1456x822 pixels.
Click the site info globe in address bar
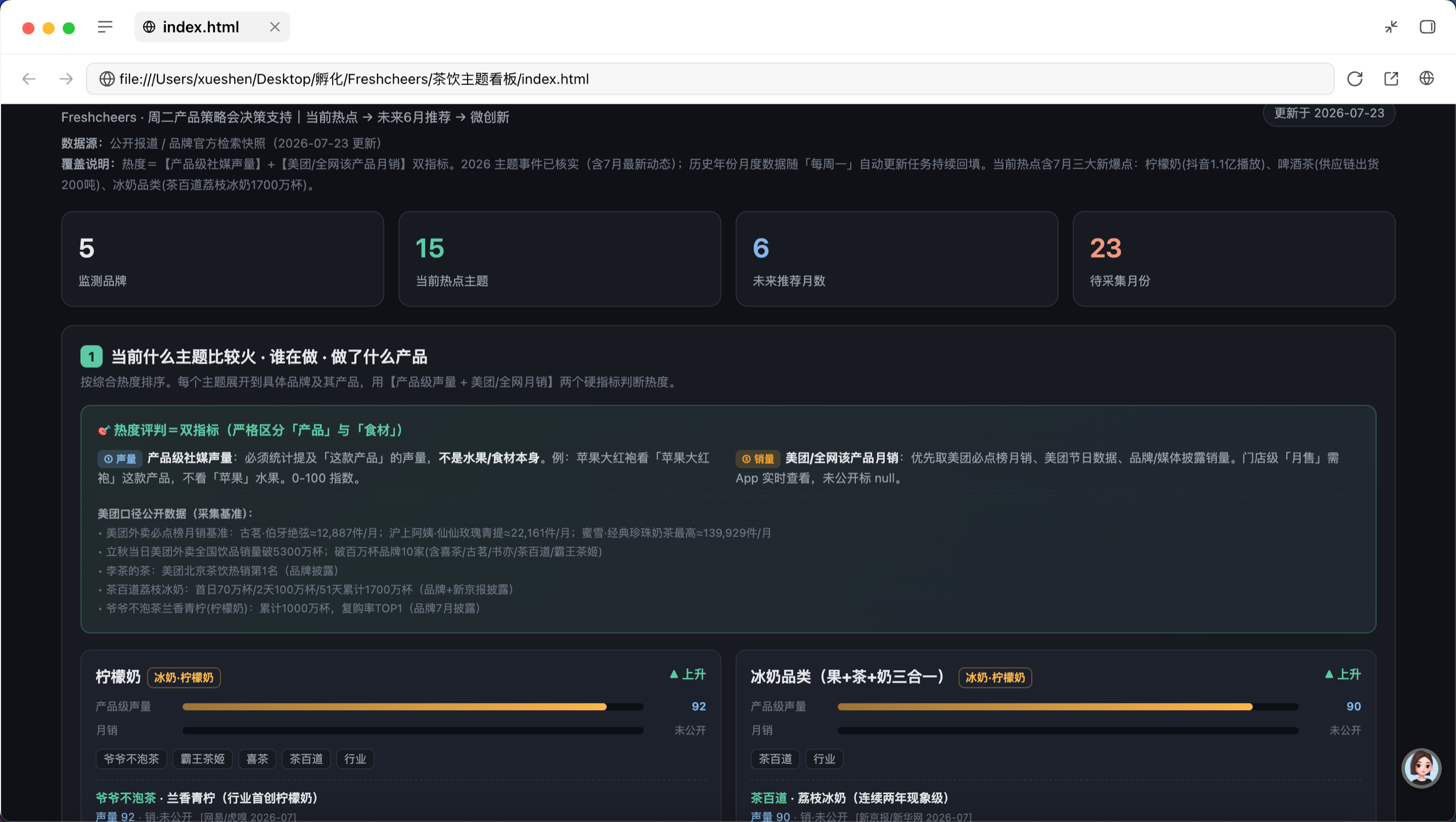(107, 79)
